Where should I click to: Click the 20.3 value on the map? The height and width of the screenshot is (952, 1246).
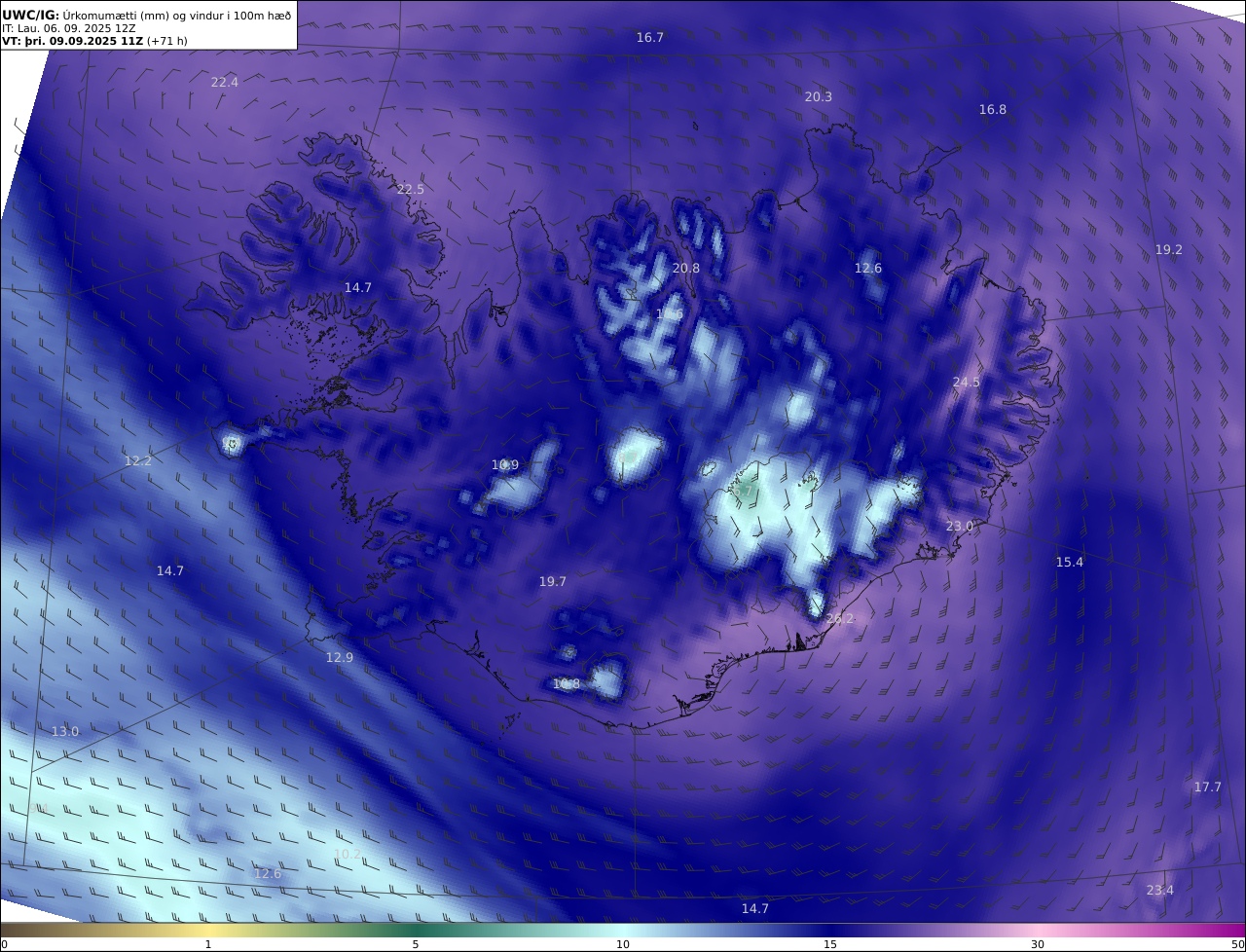tap(819, 96)
